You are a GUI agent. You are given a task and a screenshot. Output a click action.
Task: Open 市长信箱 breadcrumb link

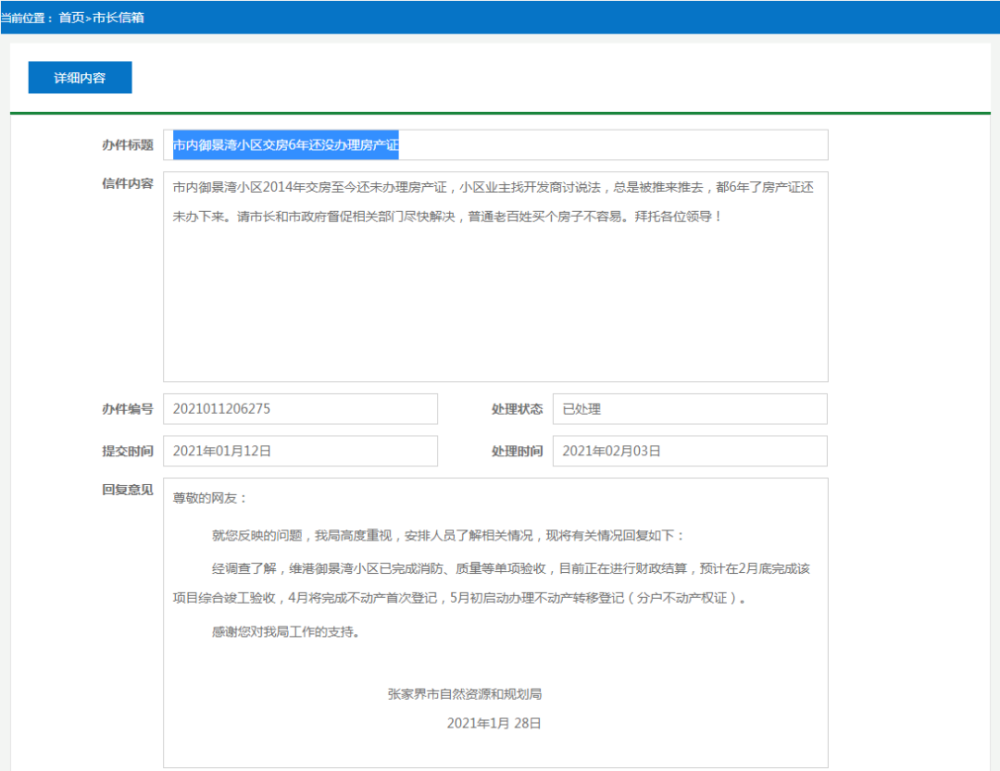(118, 18)
